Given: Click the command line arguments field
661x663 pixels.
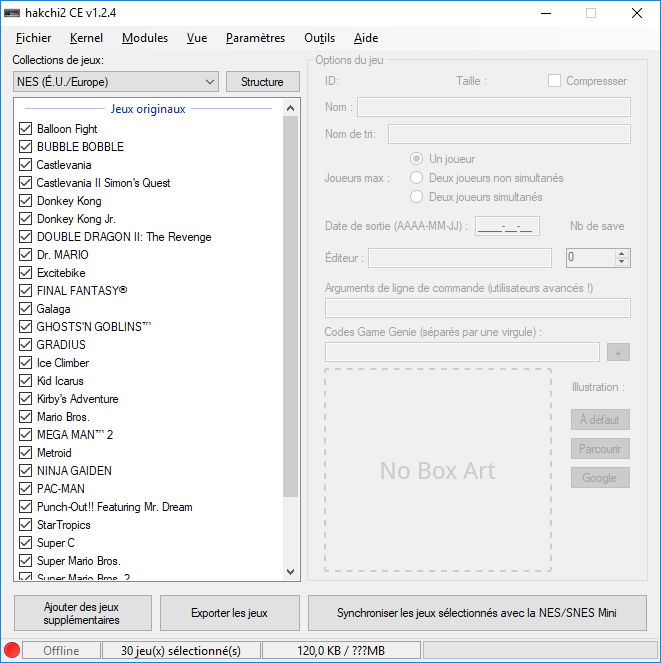Looking at the screenshot, I should [x=478, y=308].
